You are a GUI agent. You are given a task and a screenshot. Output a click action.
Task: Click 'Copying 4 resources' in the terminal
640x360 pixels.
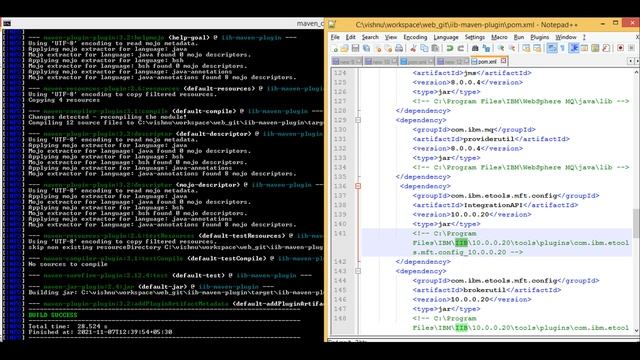[x=63, y=100]
